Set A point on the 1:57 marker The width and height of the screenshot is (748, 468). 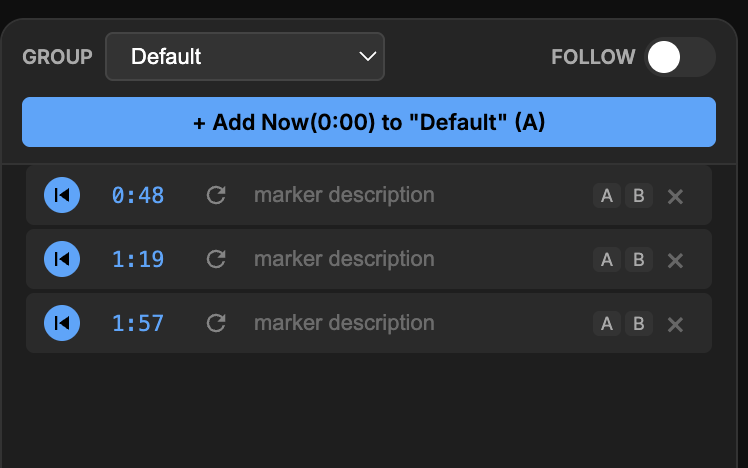tap(606, 323)
